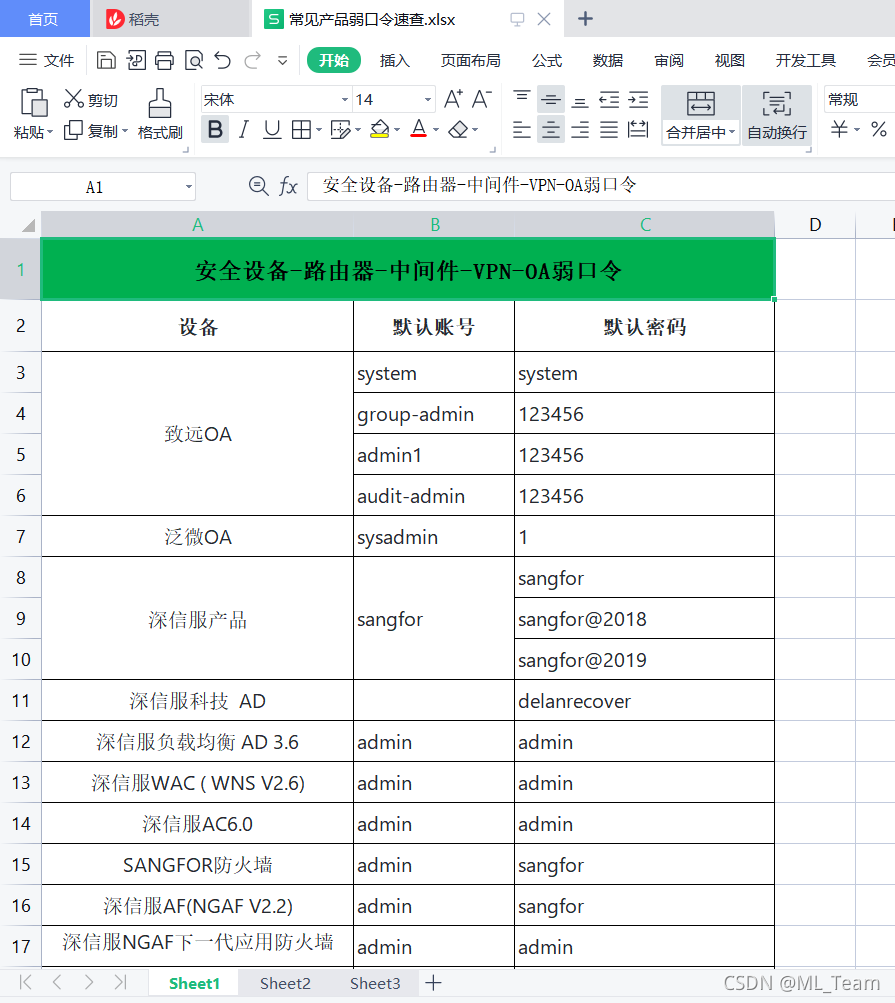Add a new worksheet
Screen dimensions: 895x1003
click(x=433, y=983)
